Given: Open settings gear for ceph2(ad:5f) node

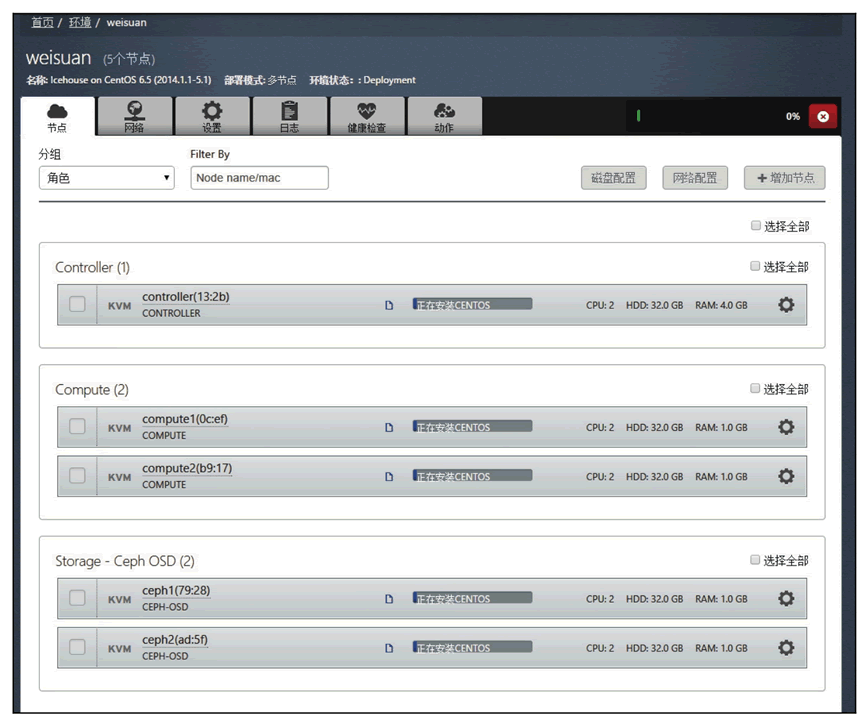Looking at the screenshot, I should [x=787, y=647].
